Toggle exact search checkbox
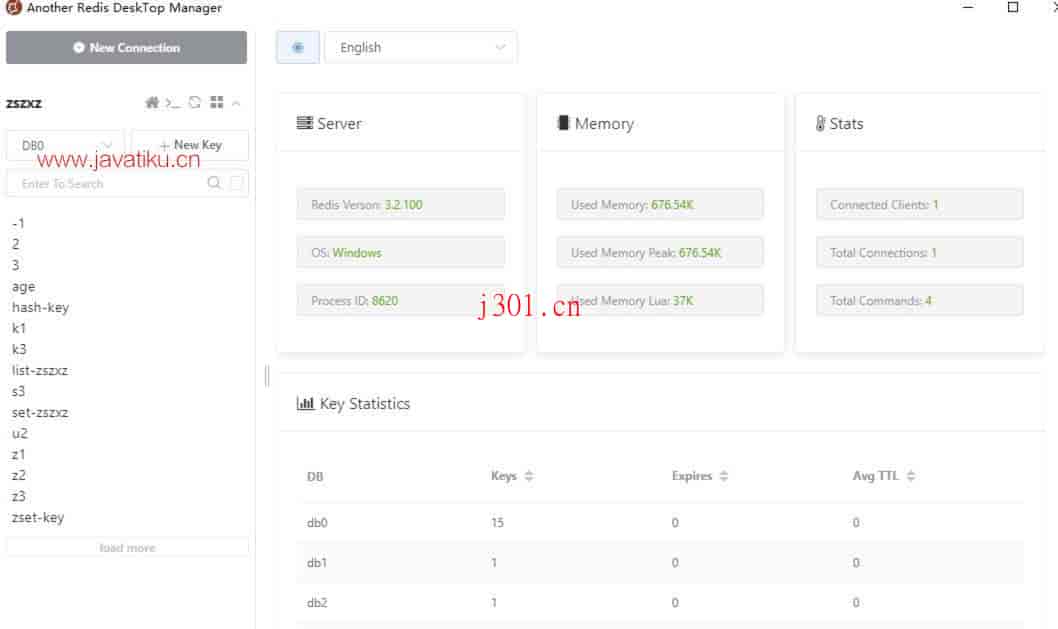 click(x=237, y=183)
